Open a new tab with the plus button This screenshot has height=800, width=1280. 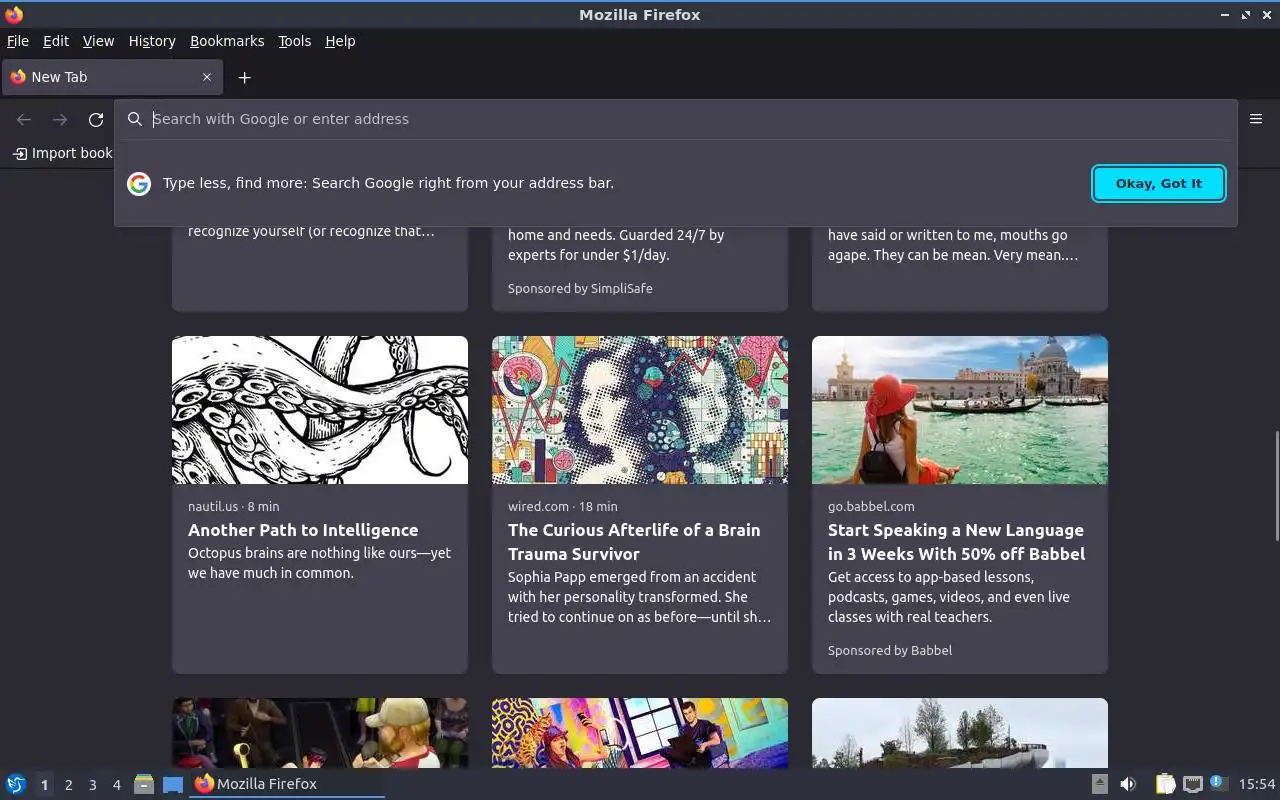244,77
